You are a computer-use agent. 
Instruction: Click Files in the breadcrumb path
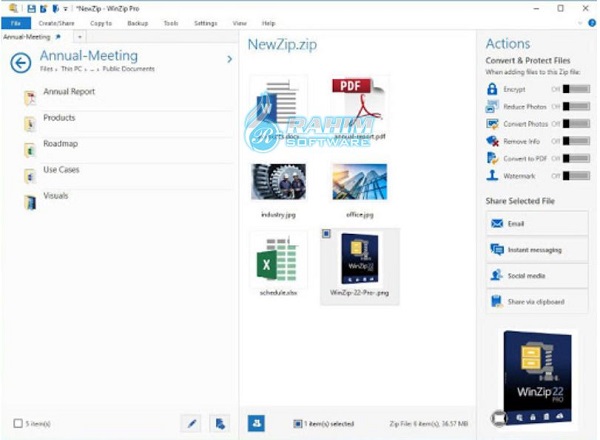(46, 69)
